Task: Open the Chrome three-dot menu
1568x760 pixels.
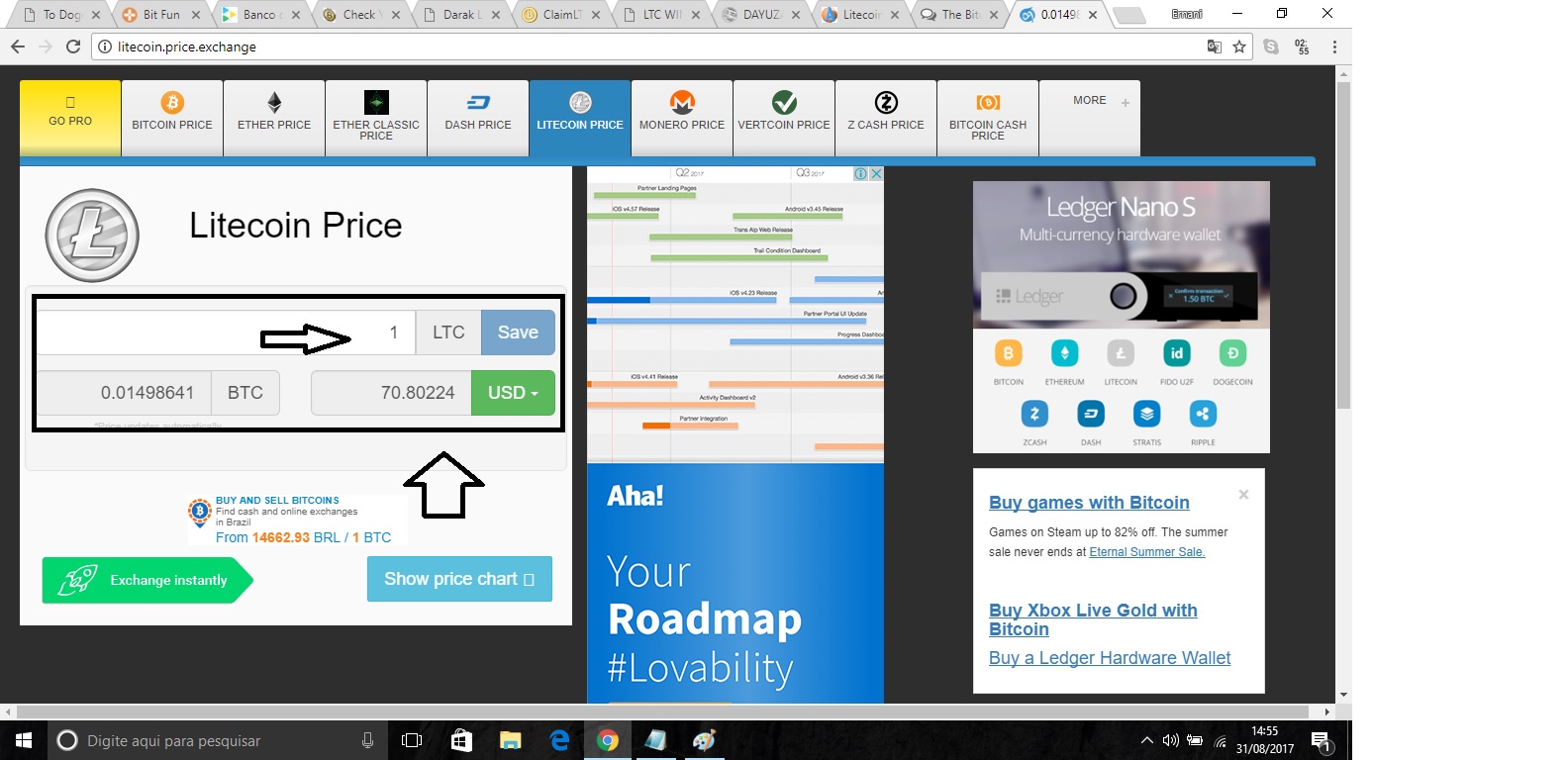Action: click(1334, 47)
